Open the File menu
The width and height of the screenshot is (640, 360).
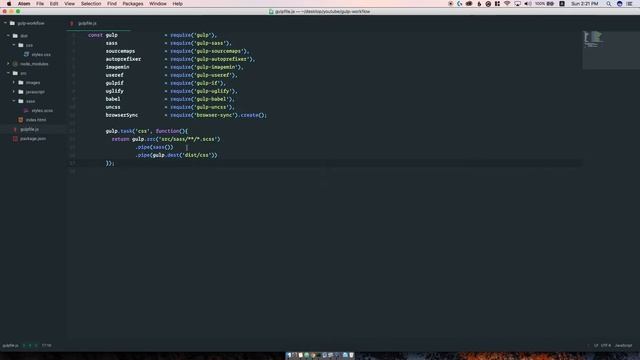40,4
